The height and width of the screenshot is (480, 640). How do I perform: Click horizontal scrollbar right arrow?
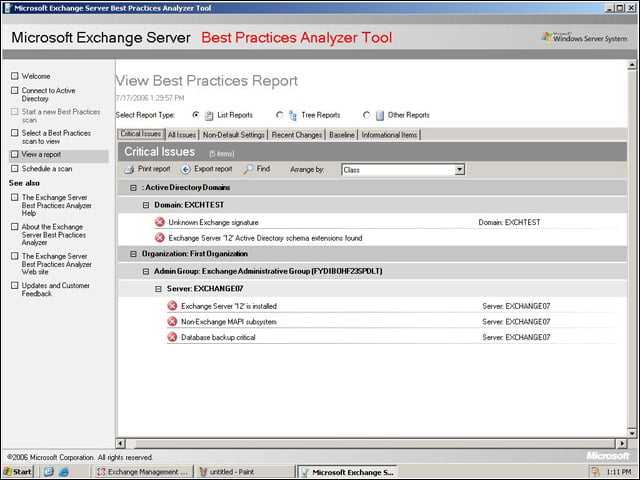622,443
